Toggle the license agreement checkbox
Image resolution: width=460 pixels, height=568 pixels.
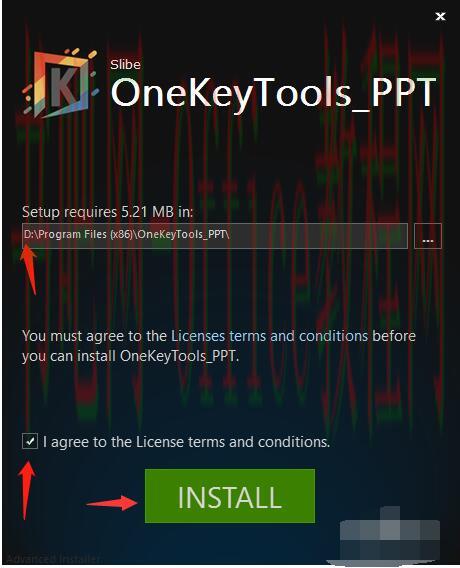pos(30,442)
